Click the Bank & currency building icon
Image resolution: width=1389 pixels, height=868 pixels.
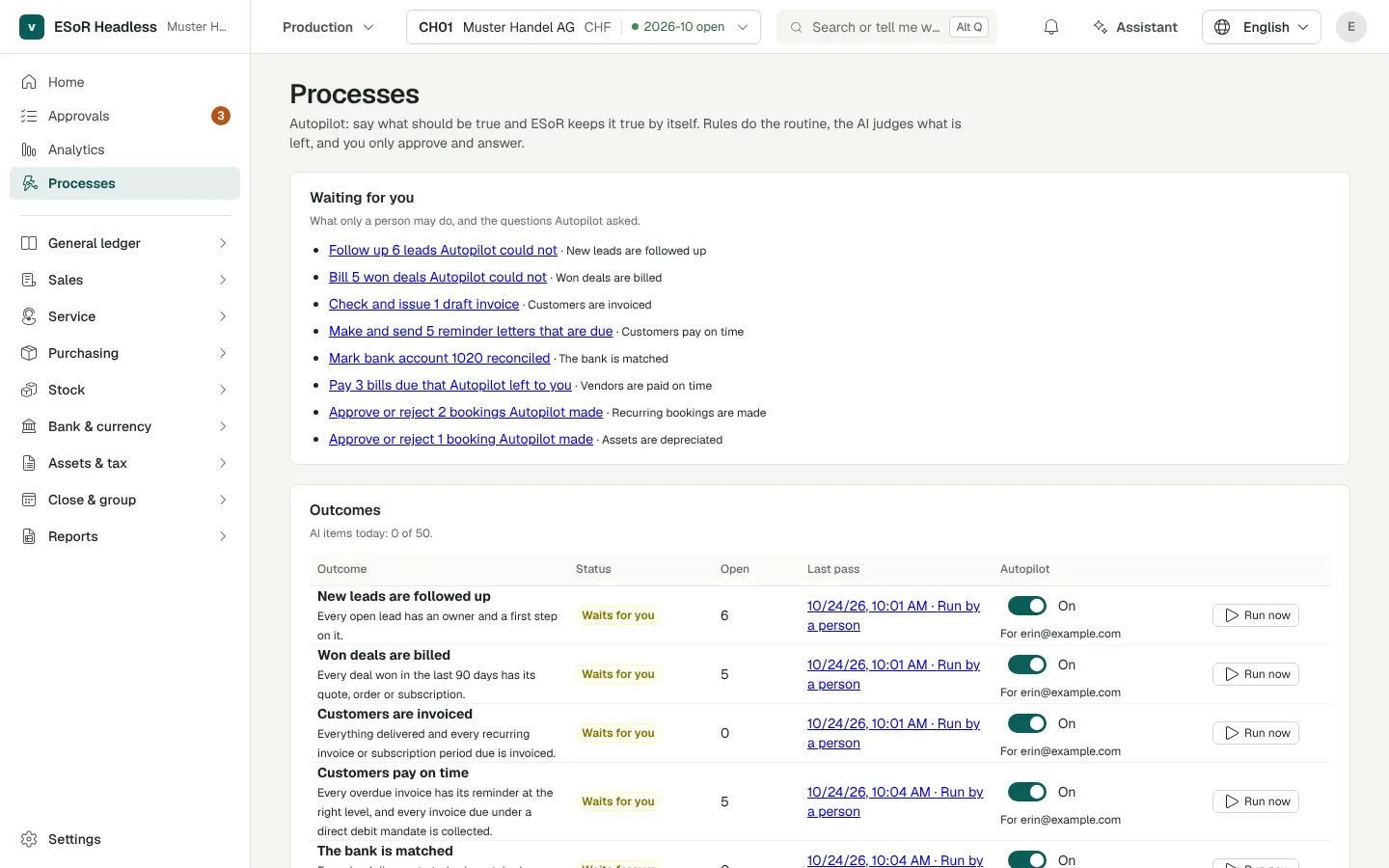tap(29, 426)
